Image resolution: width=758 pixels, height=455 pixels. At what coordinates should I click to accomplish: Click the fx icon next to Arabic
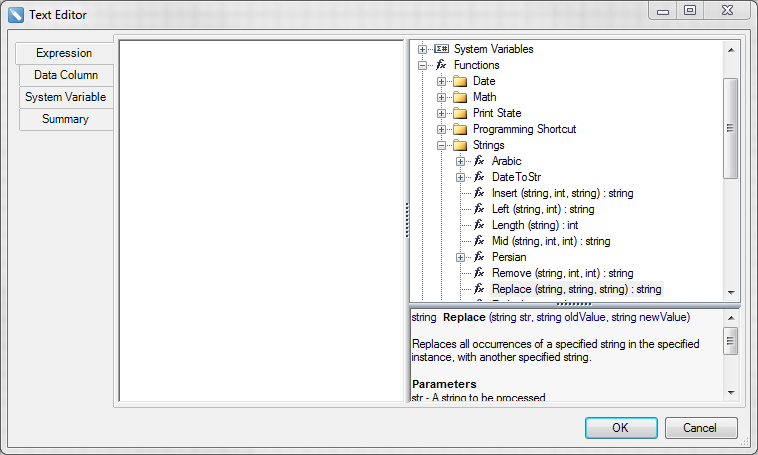[479, 161]
